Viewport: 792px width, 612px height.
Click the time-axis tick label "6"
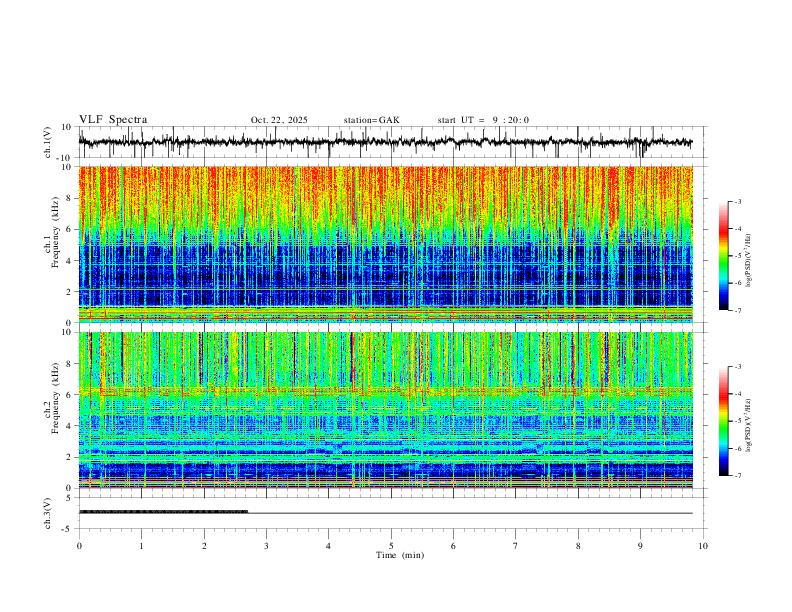click(453, 546)
